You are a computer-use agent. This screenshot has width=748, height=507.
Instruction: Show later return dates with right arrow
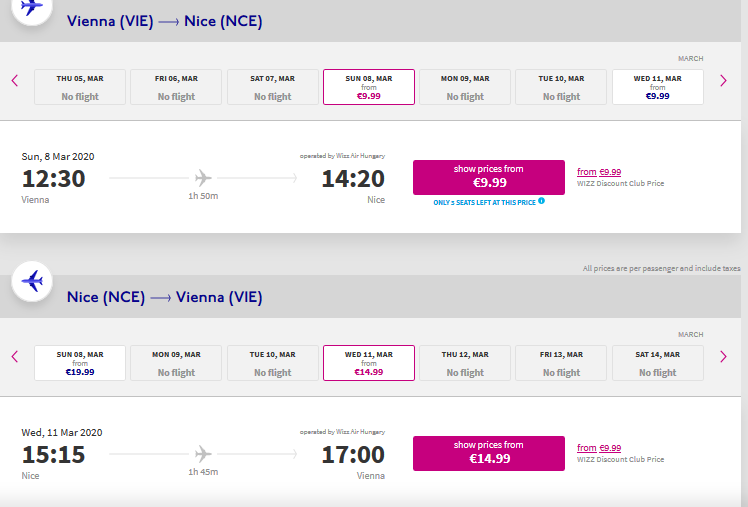point(723,357)
